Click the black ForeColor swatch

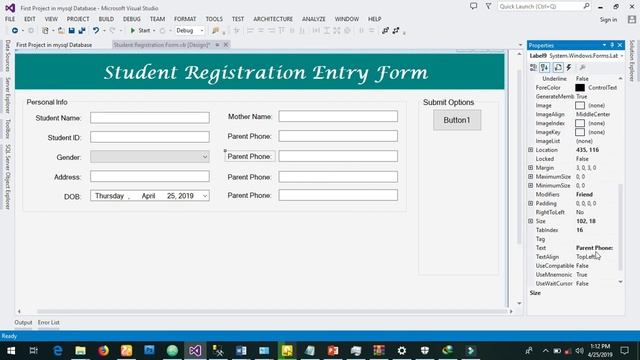click(580, 88)
